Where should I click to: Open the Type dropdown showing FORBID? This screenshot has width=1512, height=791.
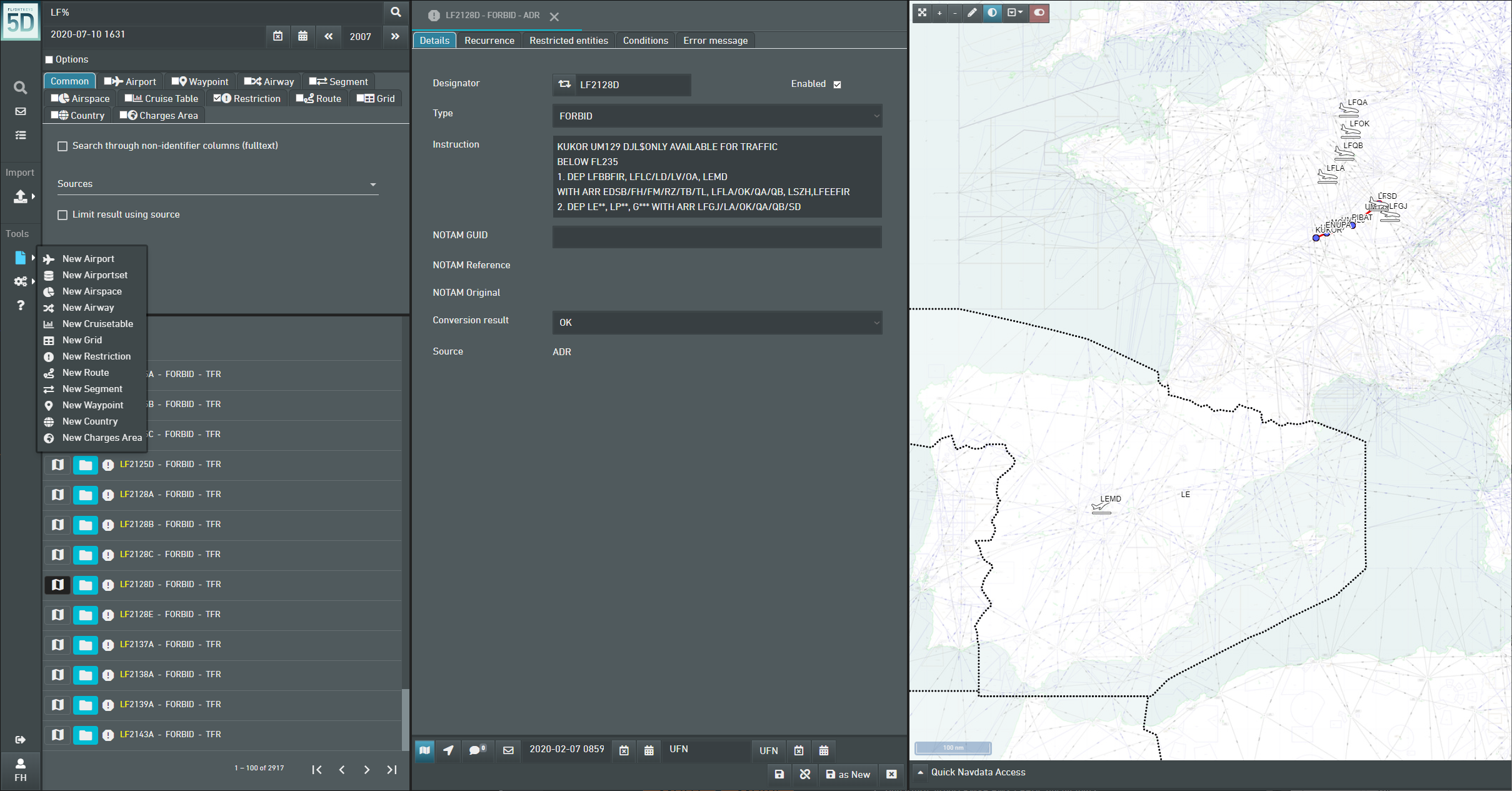point(717,116)
